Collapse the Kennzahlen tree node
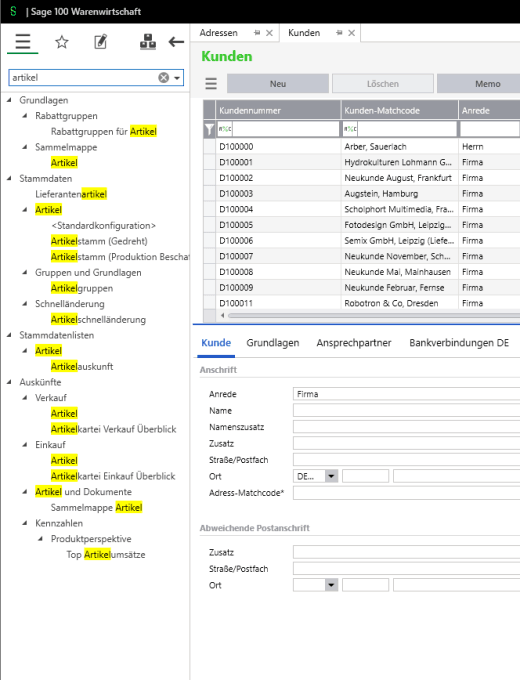520x680 pixels. [25, 523]
